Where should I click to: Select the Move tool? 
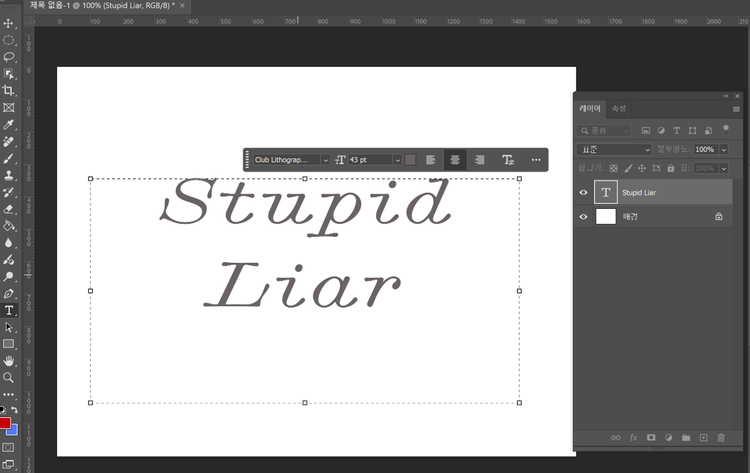point(9,23)
